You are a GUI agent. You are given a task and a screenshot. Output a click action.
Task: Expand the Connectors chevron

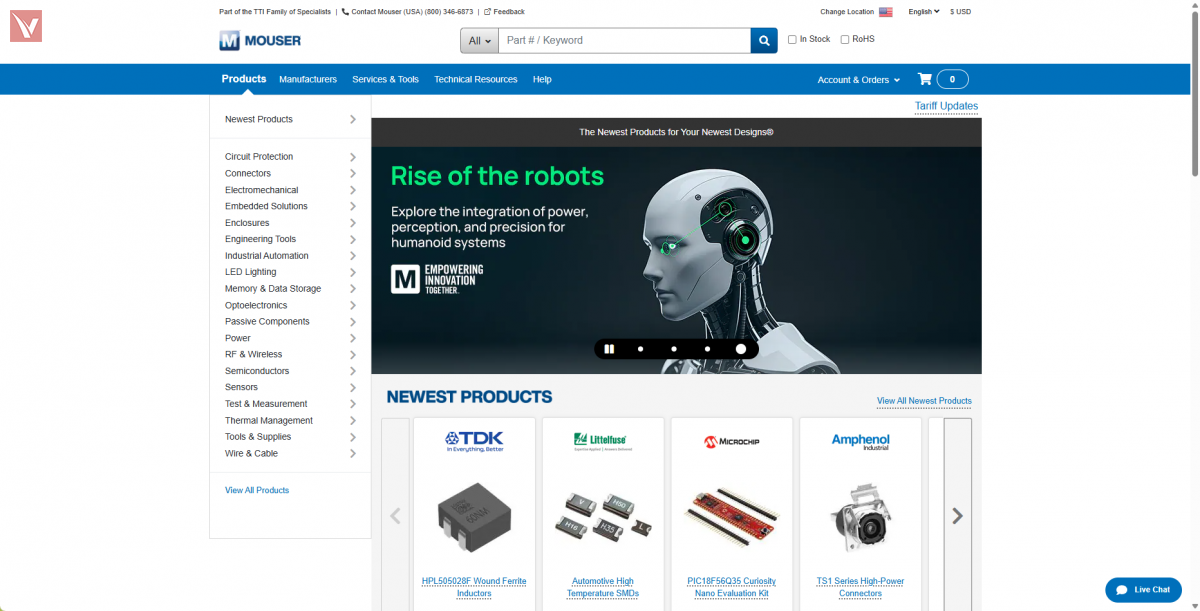(353, 173)
